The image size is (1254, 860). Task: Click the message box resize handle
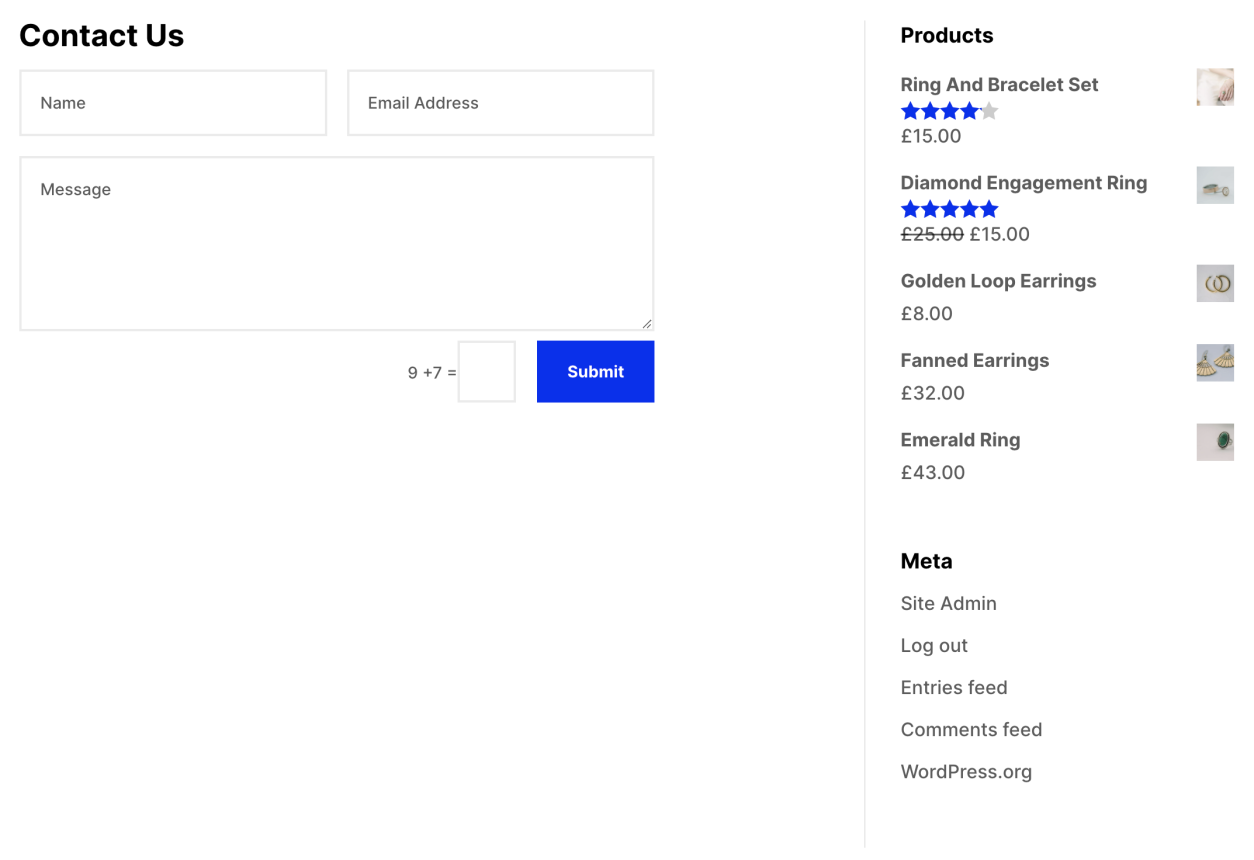(x=646, y=323)
